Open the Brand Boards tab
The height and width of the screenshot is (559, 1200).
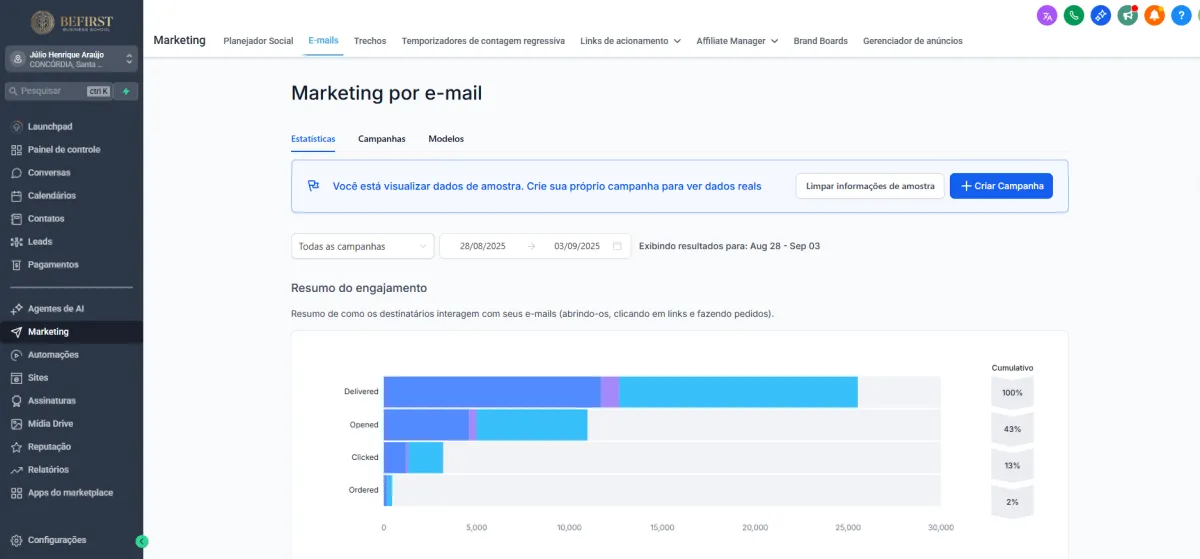tap(820, 41)
